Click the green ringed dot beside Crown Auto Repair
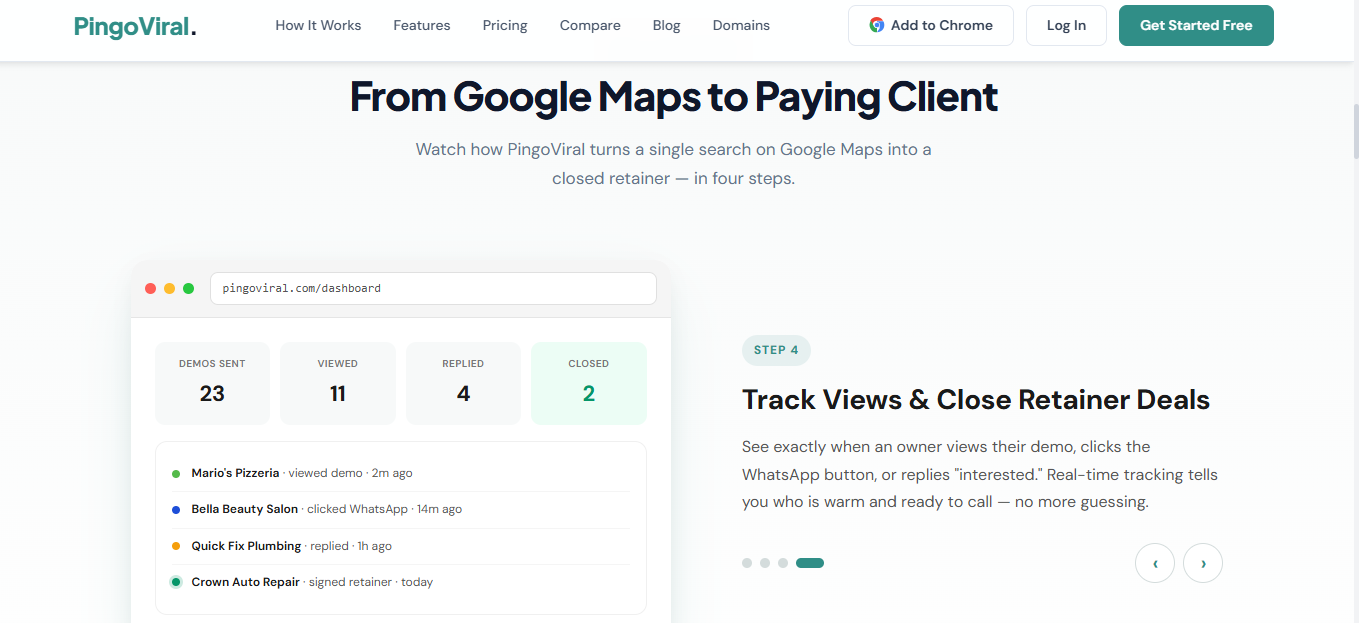Screen dimensions: 1359x623 176,582
